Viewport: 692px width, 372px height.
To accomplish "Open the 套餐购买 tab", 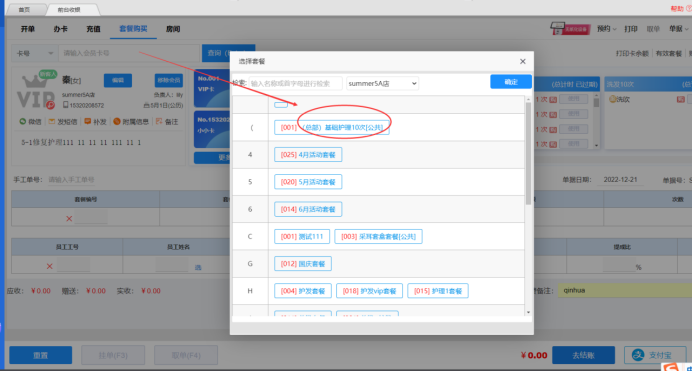I will coord(133,29).
